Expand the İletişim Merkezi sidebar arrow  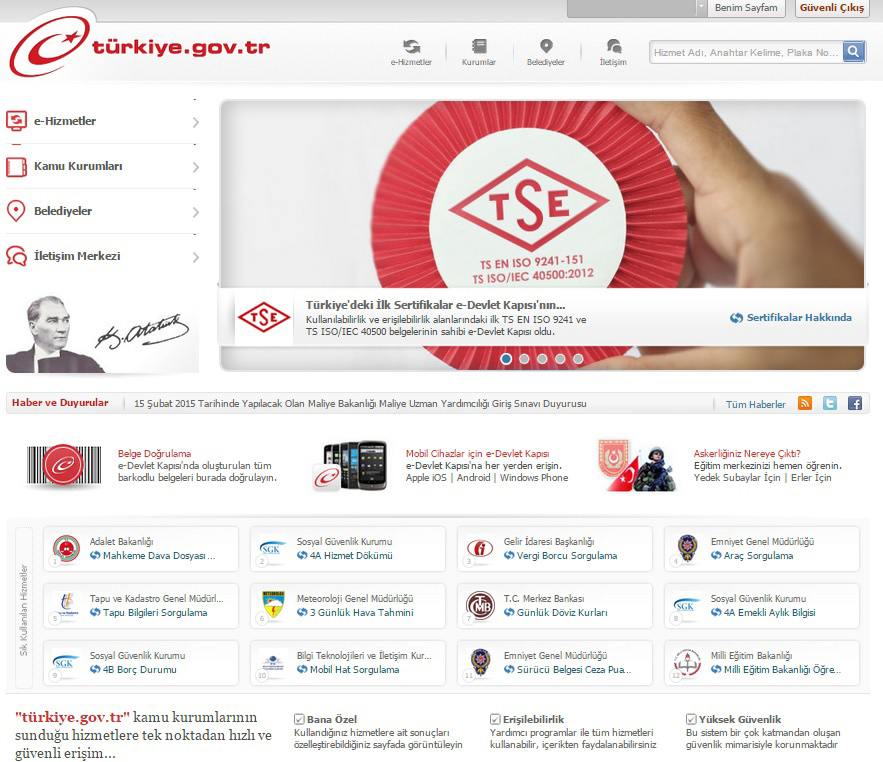pyautogui.click(x=195, y=257)
